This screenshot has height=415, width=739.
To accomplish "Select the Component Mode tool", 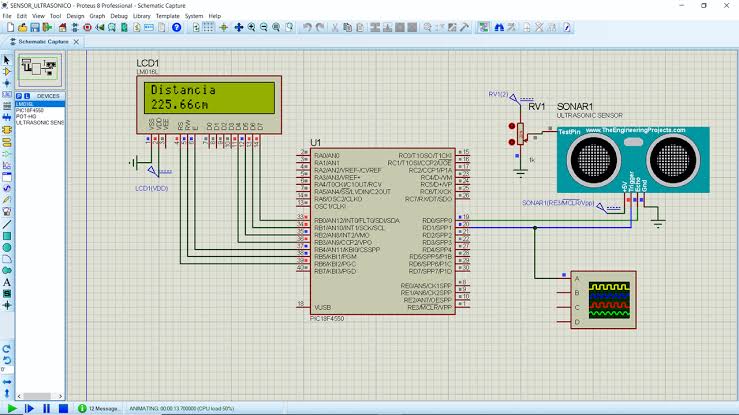I will click(x=7, y=72).
